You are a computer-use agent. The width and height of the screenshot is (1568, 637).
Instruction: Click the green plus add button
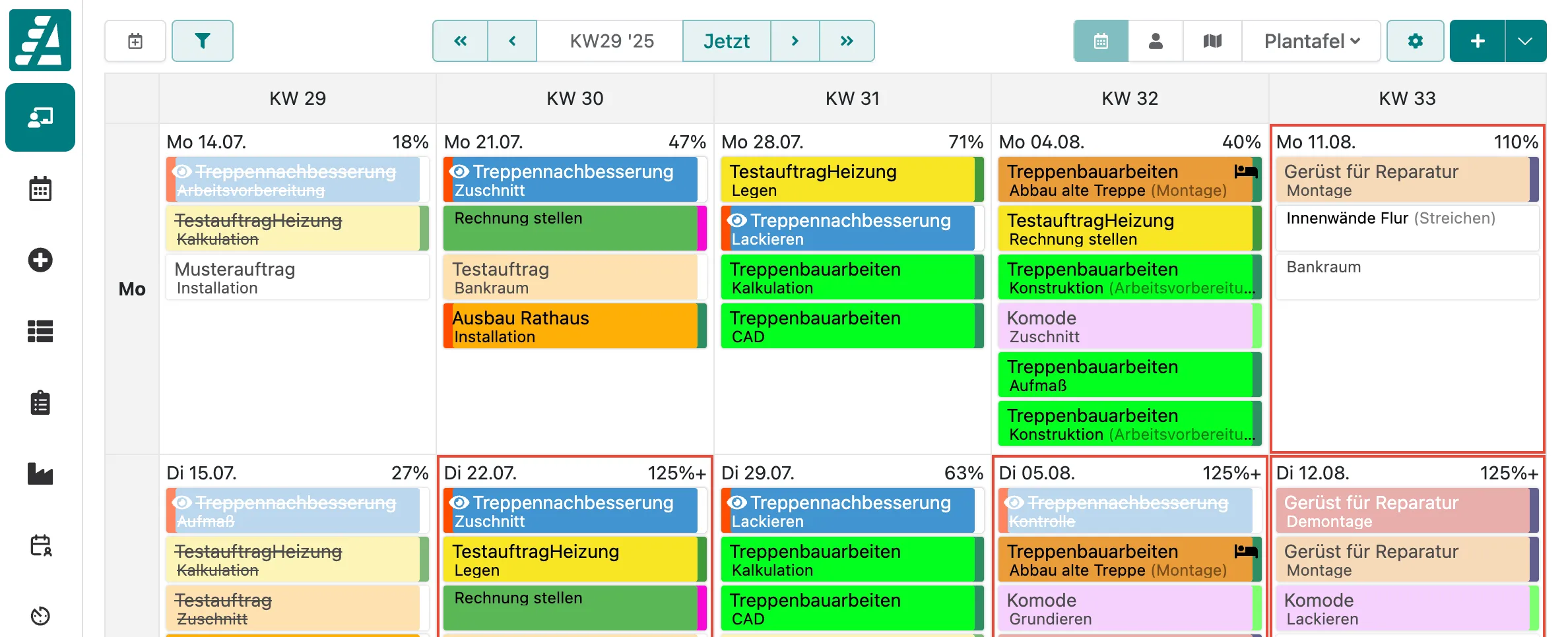tap(1477, 41)
